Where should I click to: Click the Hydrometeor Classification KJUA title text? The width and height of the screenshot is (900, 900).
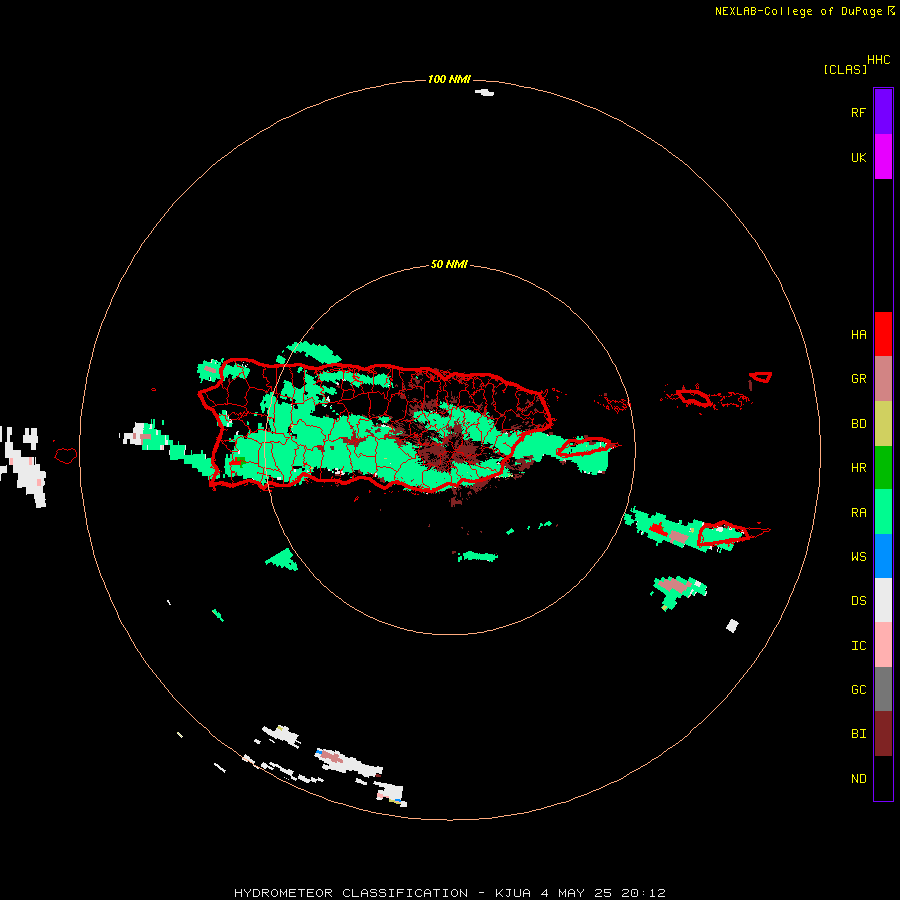coord(449,893)
